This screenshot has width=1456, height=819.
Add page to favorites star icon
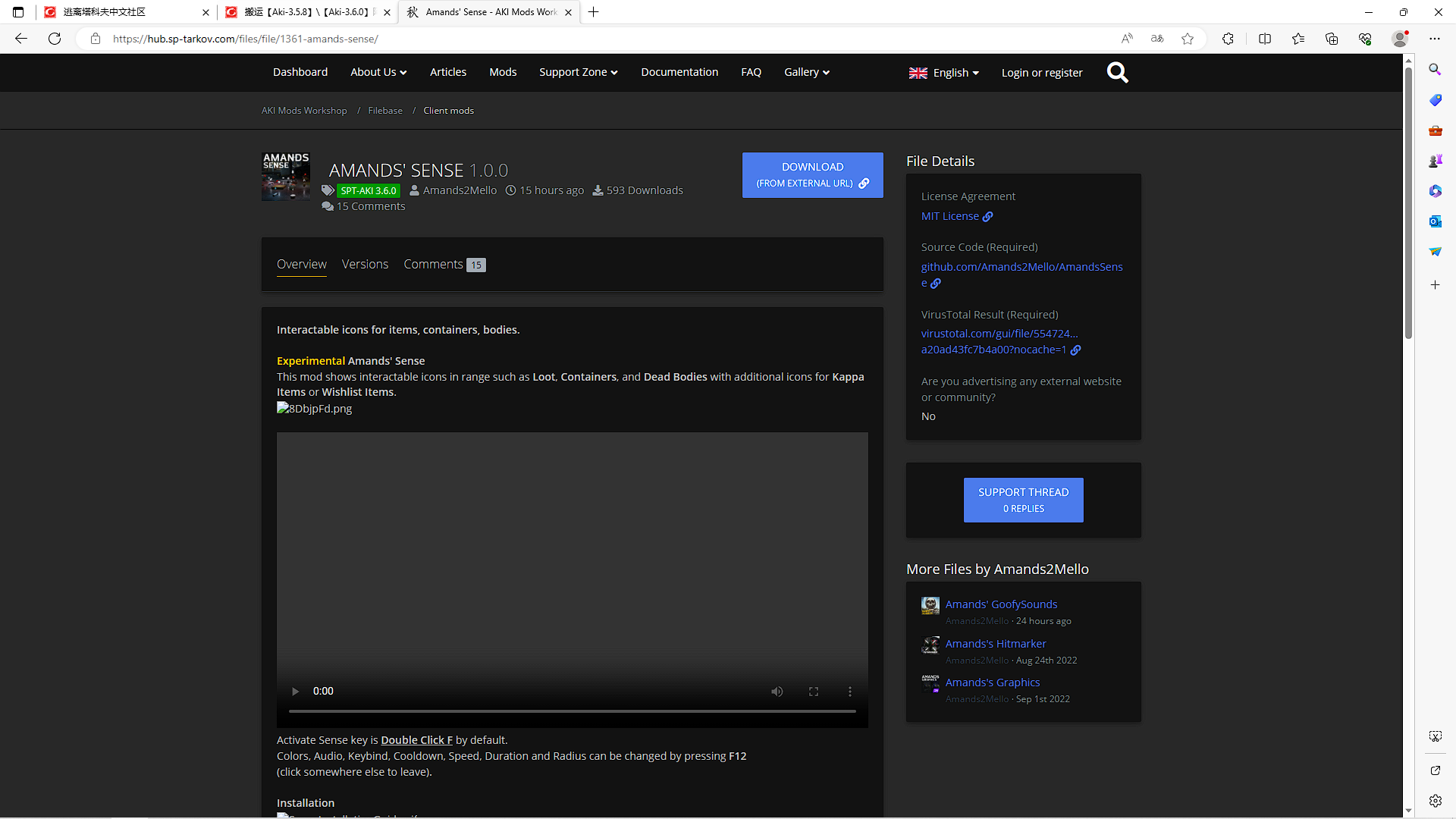tap(1188, 39)
